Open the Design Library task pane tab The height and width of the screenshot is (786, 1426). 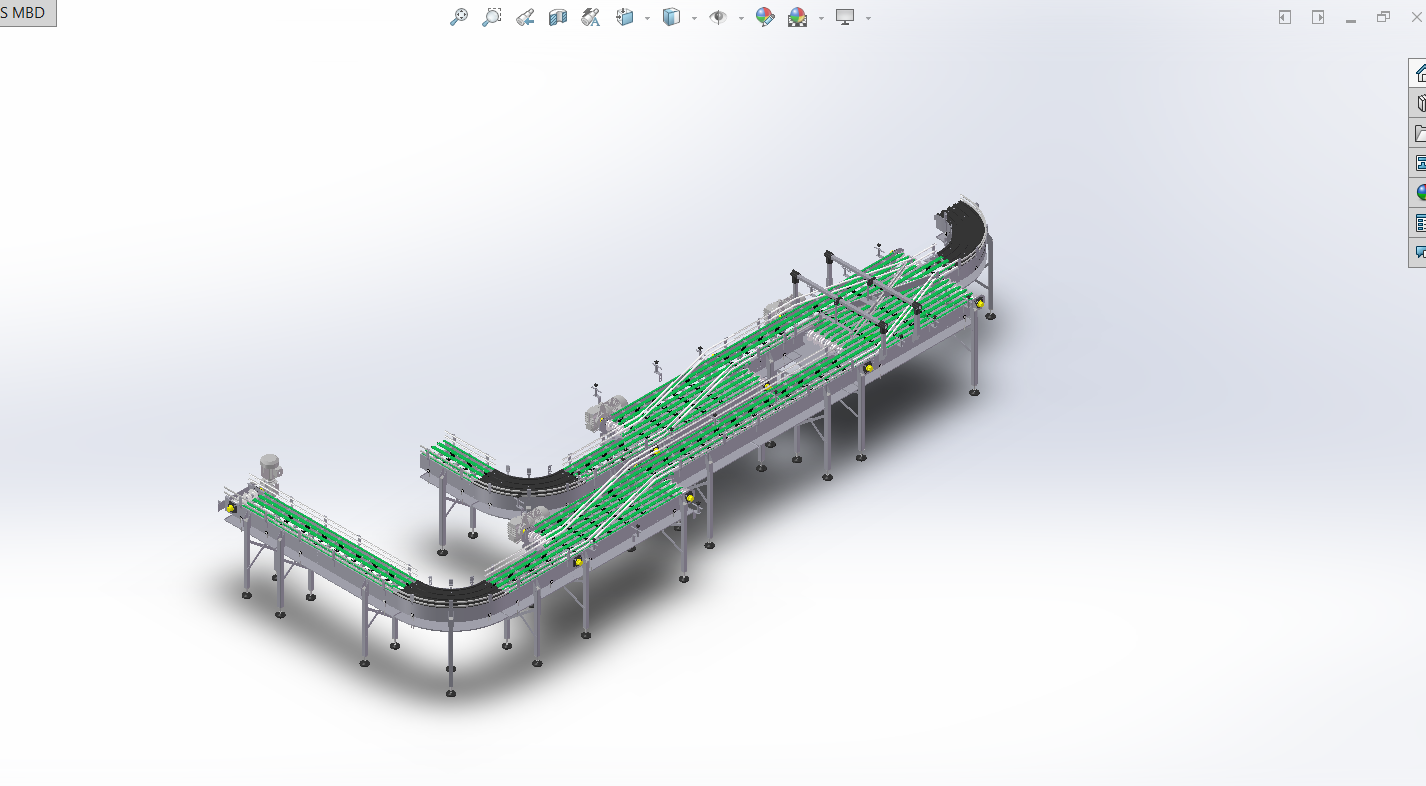click(1418, 103)
